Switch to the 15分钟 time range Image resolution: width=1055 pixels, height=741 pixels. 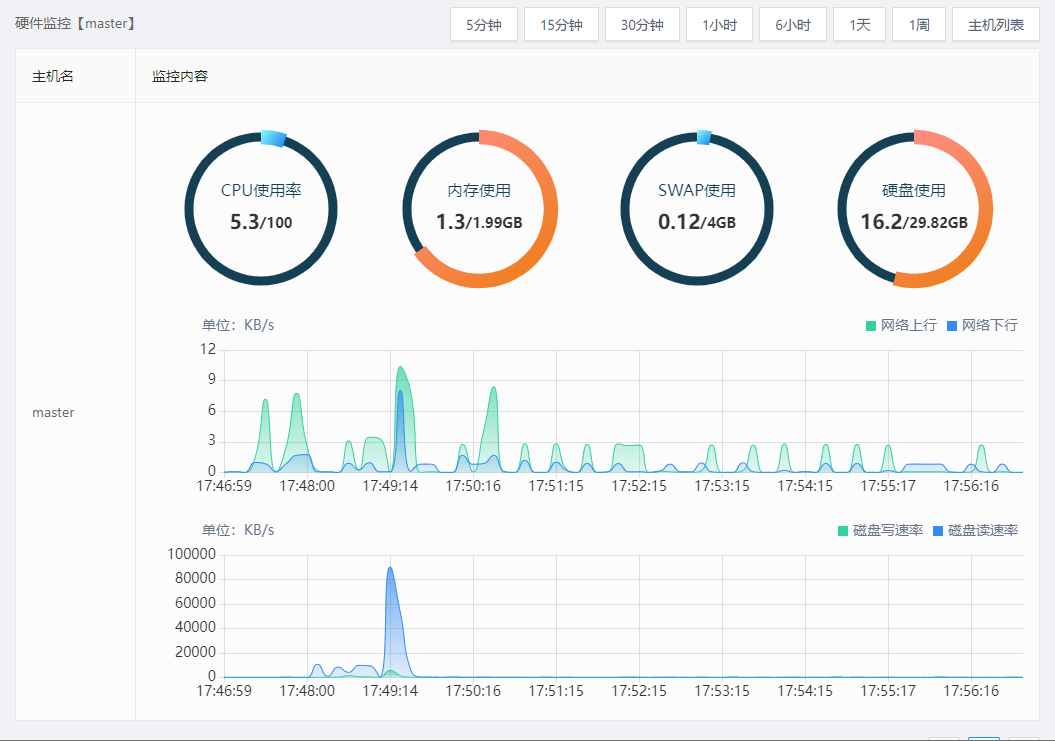(x=561, y=25)
